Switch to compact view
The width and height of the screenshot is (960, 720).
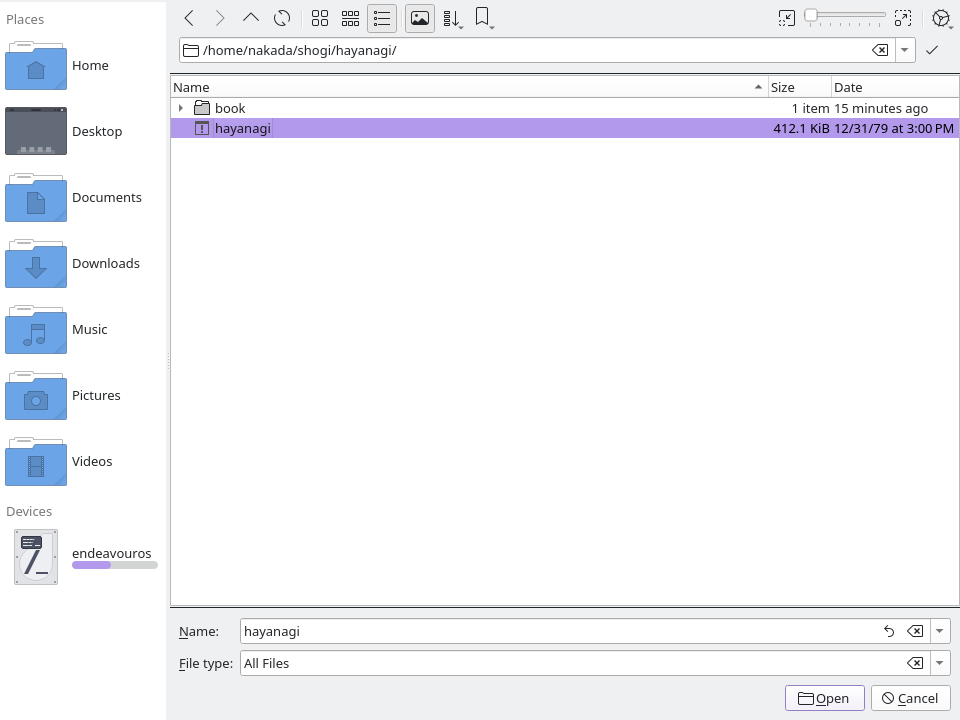click(x=350, y=18)
